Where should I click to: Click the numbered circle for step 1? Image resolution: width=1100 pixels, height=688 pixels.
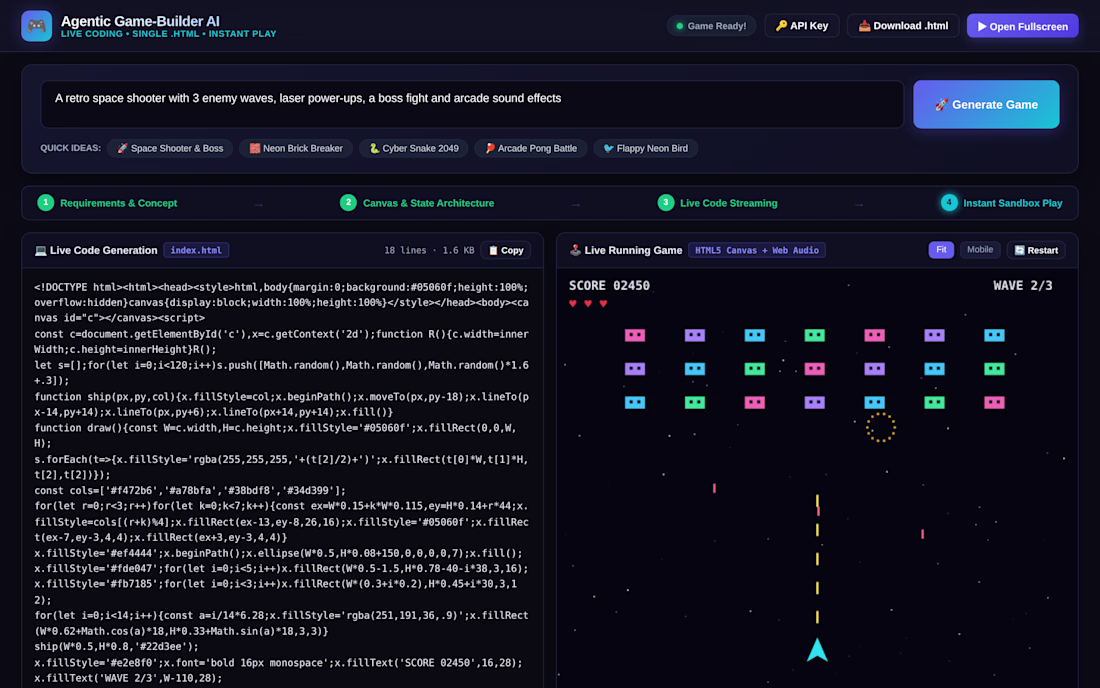tap(46, 203)
